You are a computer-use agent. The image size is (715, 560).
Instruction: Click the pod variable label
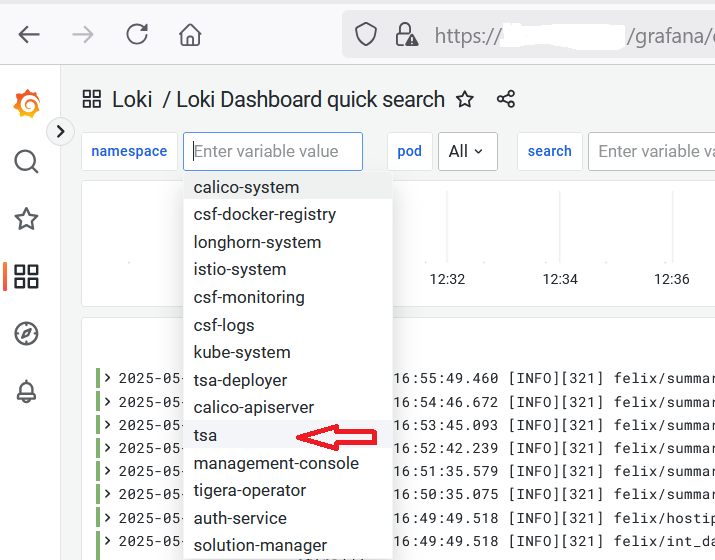point(409,151)
